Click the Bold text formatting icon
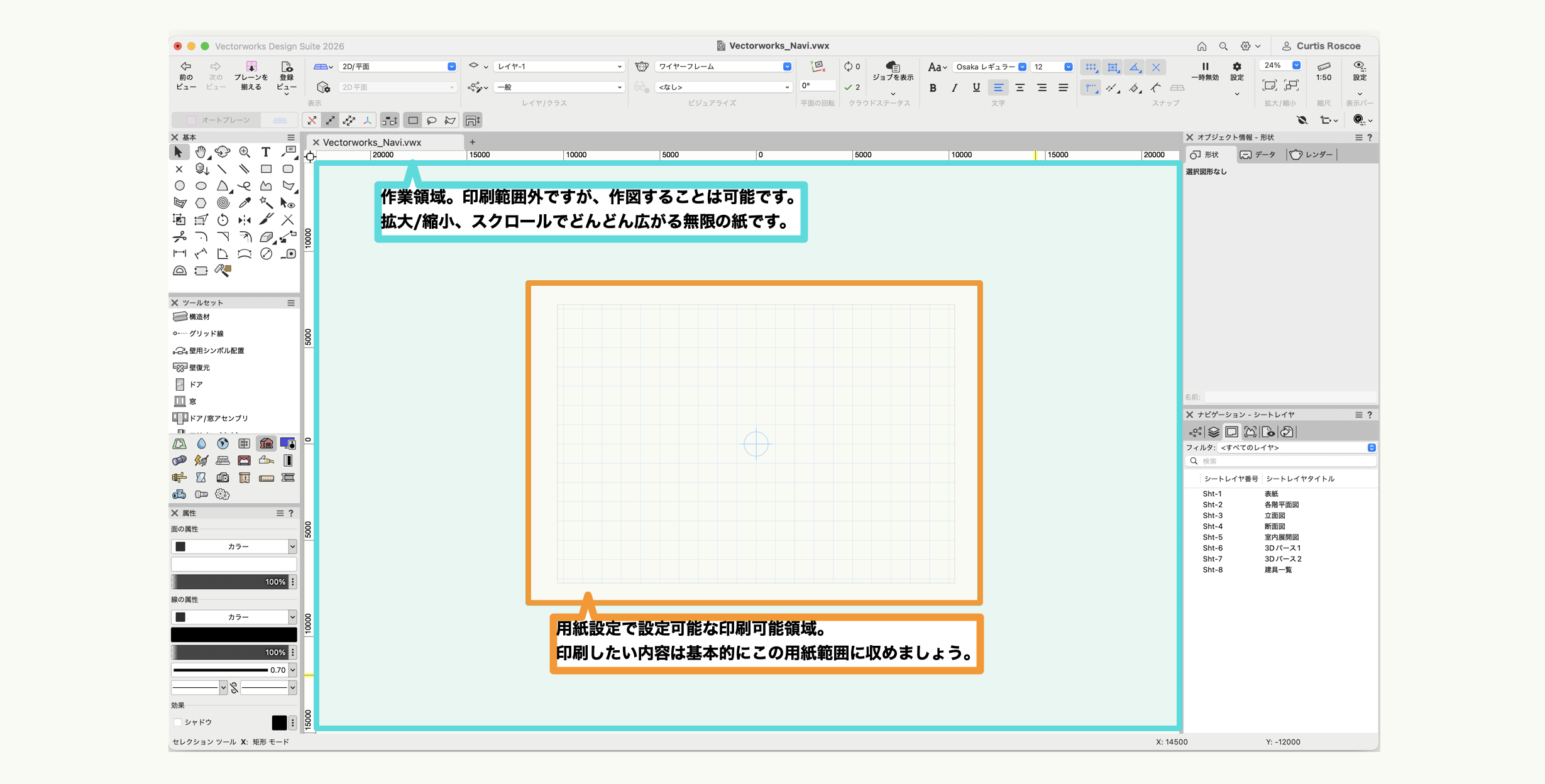This screenshot has width=1545, height=784. click(x=933, y=88)
